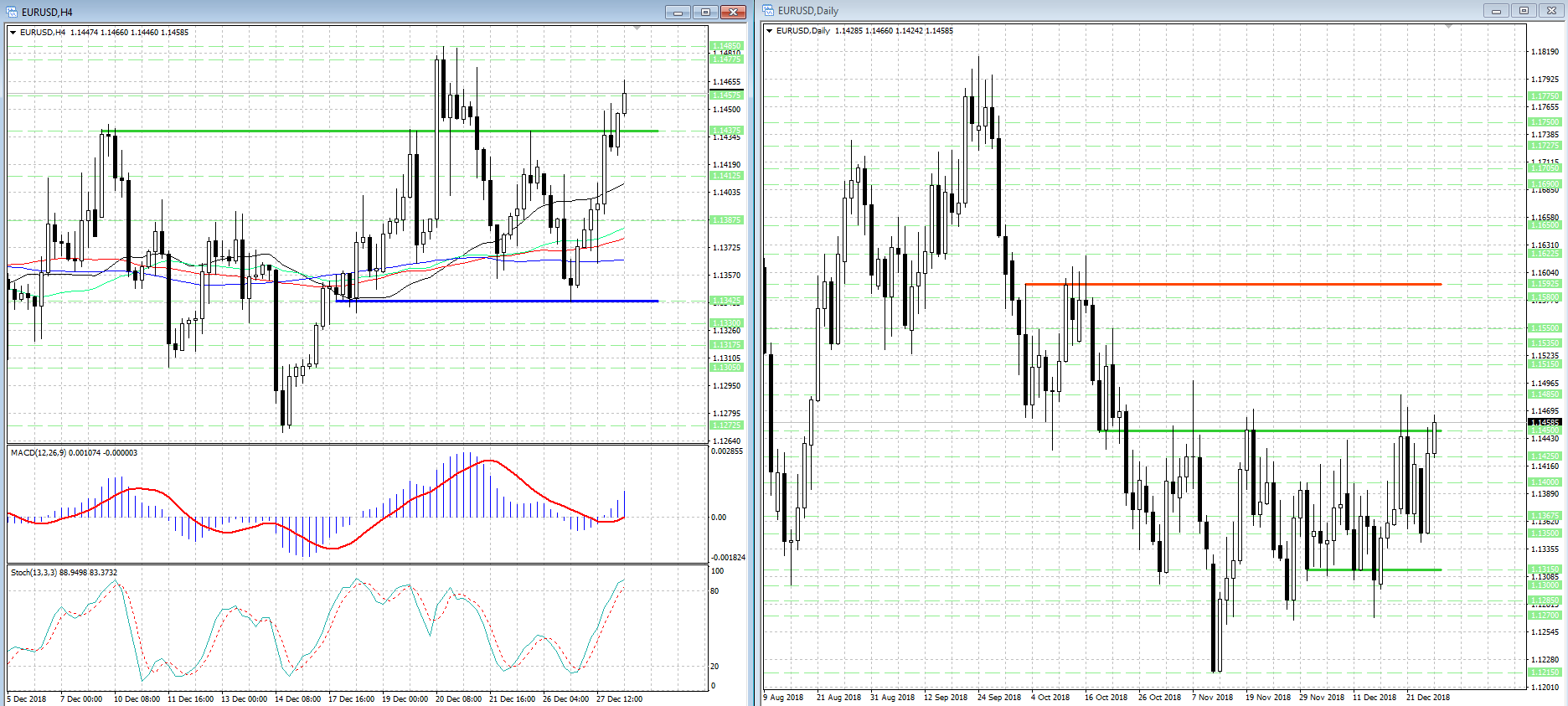Click the Daily chart OHLC price readout
This screenshot has height=706, width=1568.
coord(894,31)
